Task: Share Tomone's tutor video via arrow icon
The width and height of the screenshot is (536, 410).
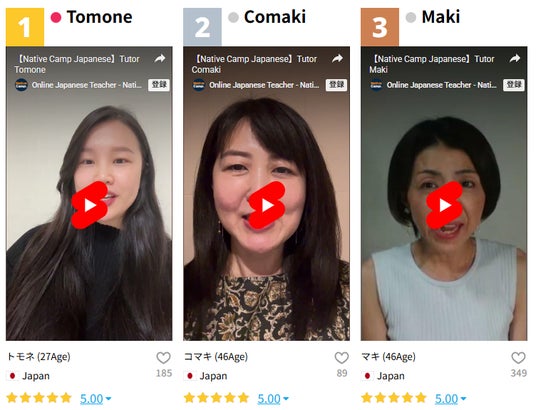Action: pos(160,58)
